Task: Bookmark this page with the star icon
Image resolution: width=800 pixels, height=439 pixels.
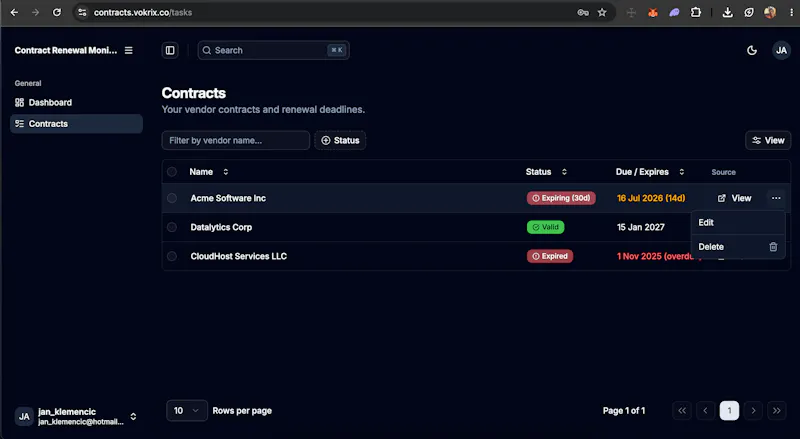Action: click(602, 12)
